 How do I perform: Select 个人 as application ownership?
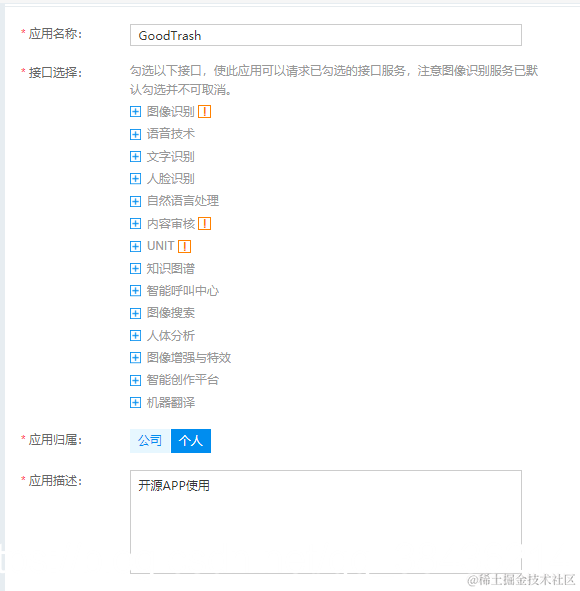(x=191, y=441)
